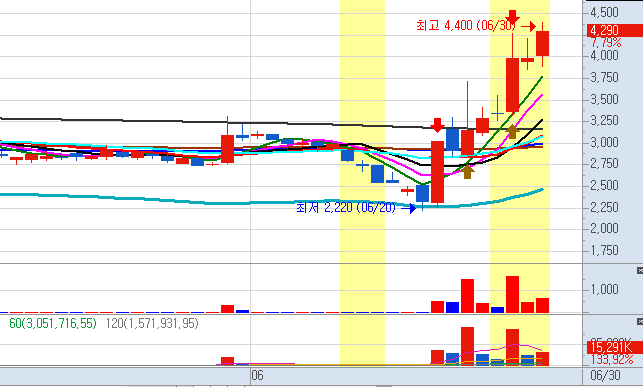Click the 2,750 price axis label
This screenshot has height=387, width=643.
[x=604, y=164]
